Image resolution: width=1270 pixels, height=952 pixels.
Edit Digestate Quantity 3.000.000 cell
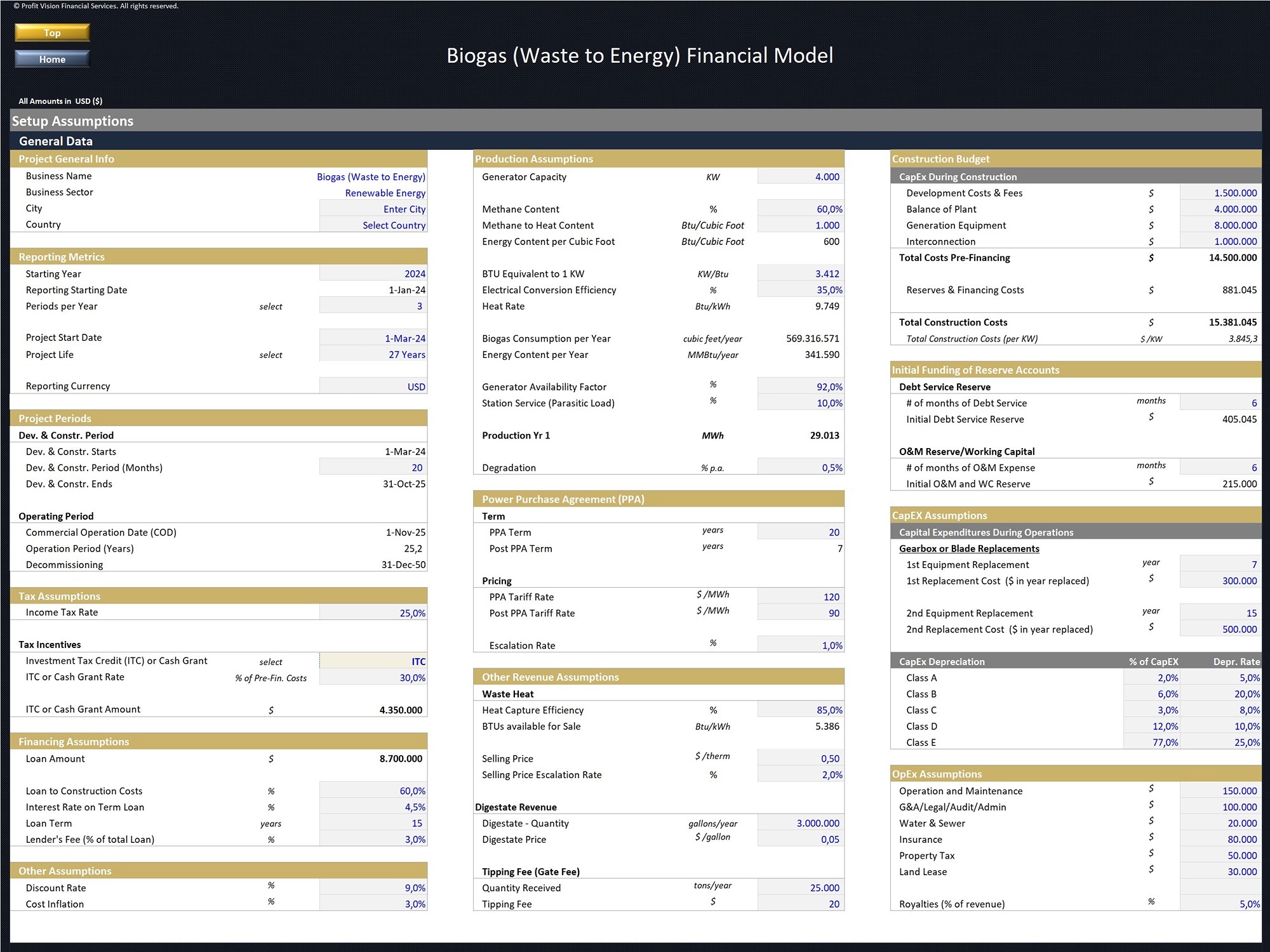(801, 823)
